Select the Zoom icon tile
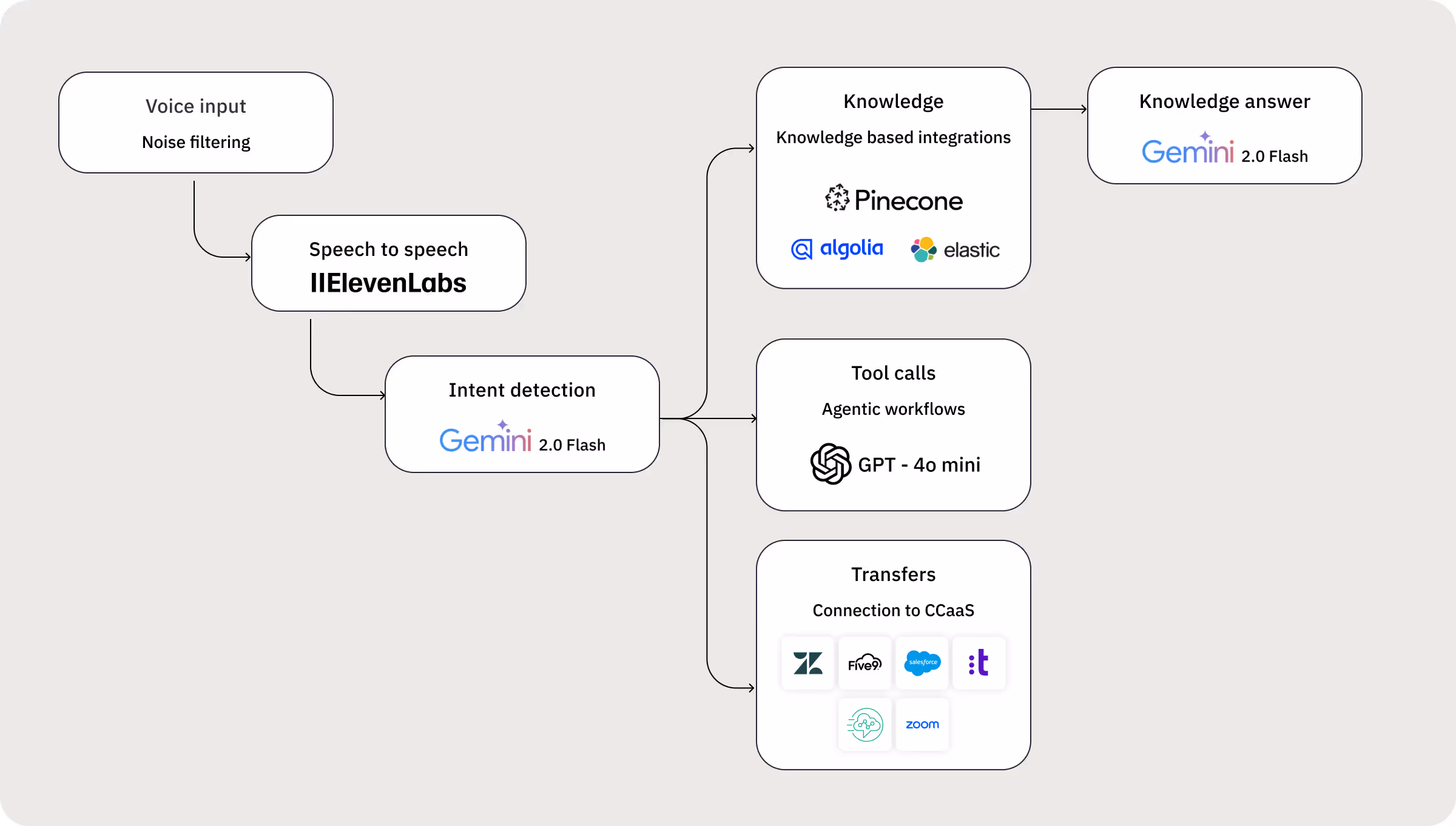This screenshot has width=1456, height=826. click(x=922, y=725)
